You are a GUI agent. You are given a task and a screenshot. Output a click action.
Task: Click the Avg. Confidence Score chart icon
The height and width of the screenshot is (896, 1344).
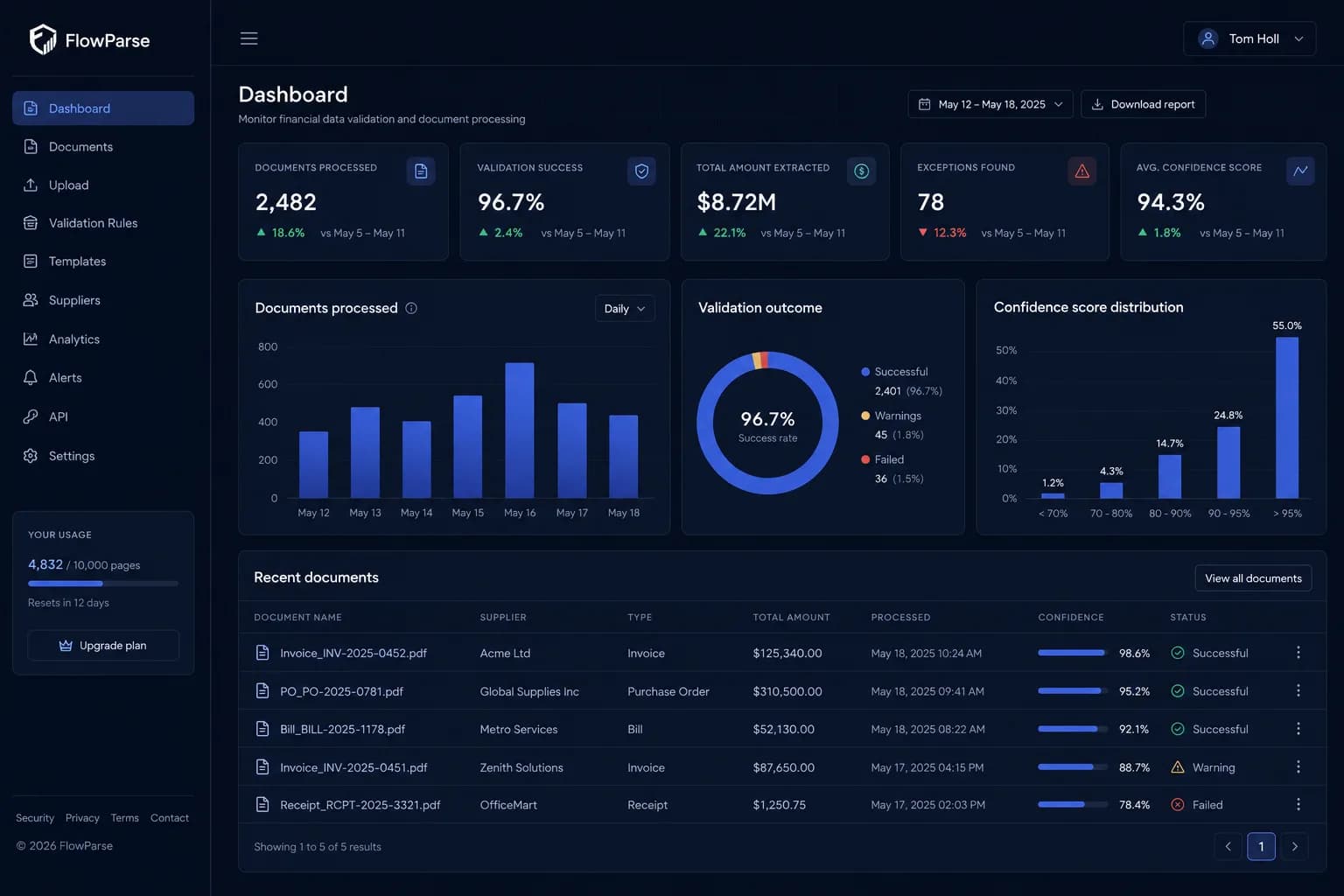pos(1300,171)
